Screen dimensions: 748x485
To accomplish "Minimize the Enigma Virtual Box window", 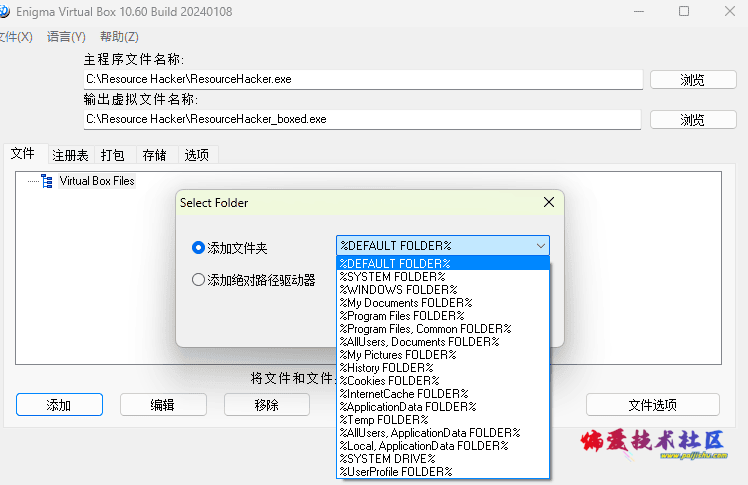I will pos(639,11).
